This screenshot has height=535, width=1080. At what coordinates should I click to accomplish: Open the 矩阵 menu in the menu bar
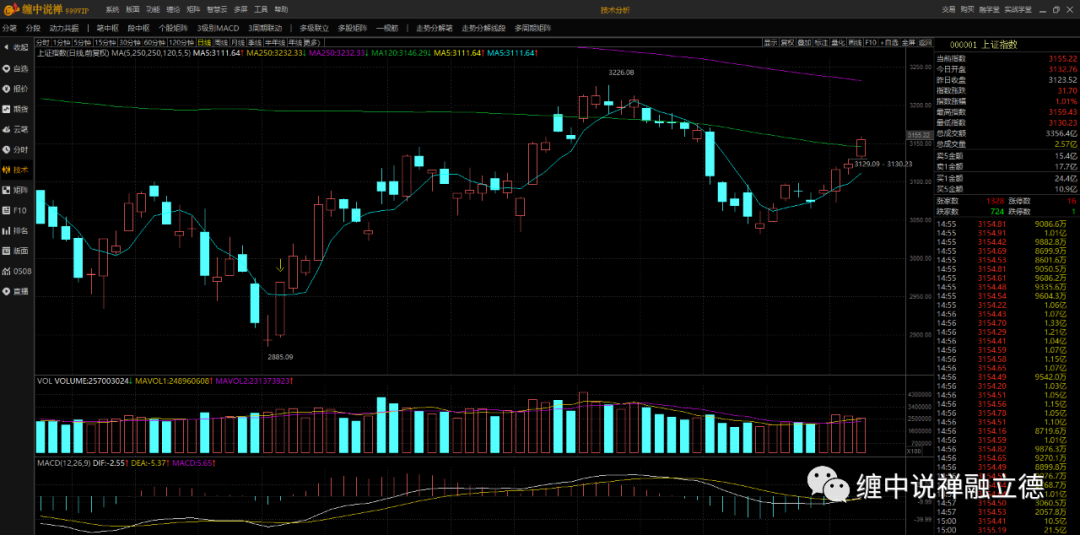(x=194, y=10)
